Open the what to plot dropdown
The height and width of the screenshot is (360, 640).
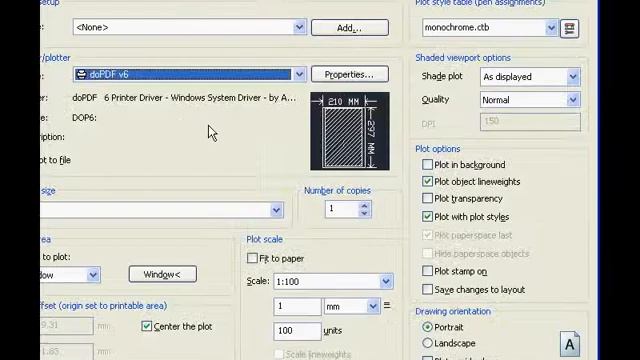pyautogui.click(x=93, y=275)
